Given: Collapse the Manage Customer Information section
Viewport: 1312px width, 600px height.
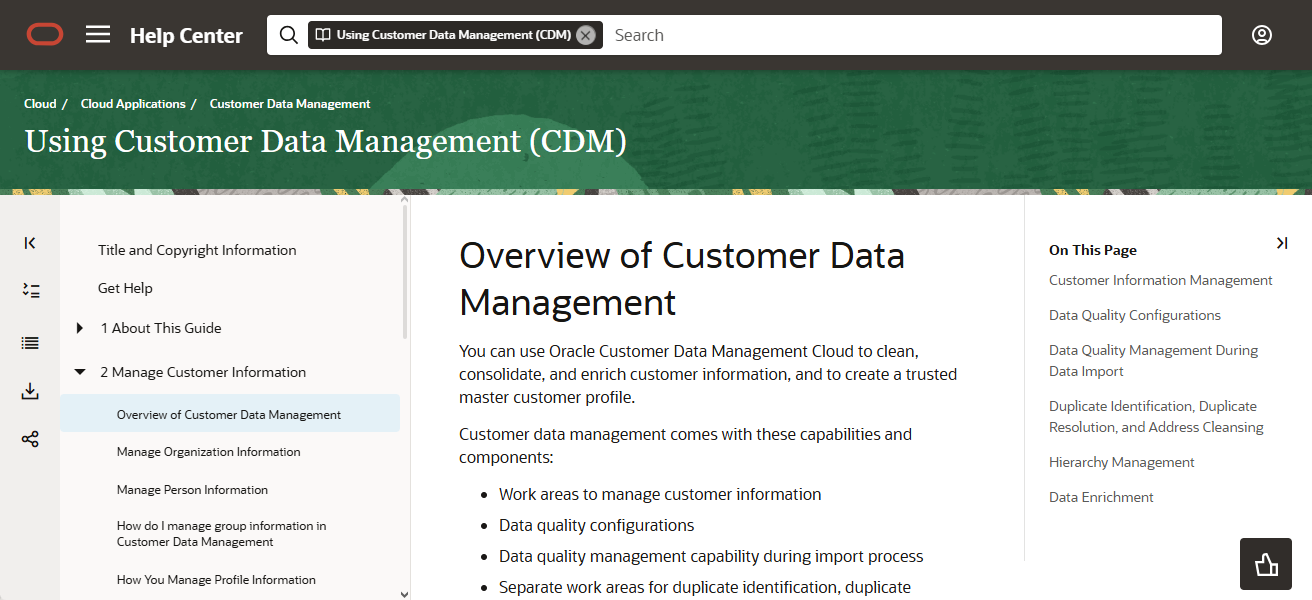Looking at the screenshot, I should (x=80, y=371).
